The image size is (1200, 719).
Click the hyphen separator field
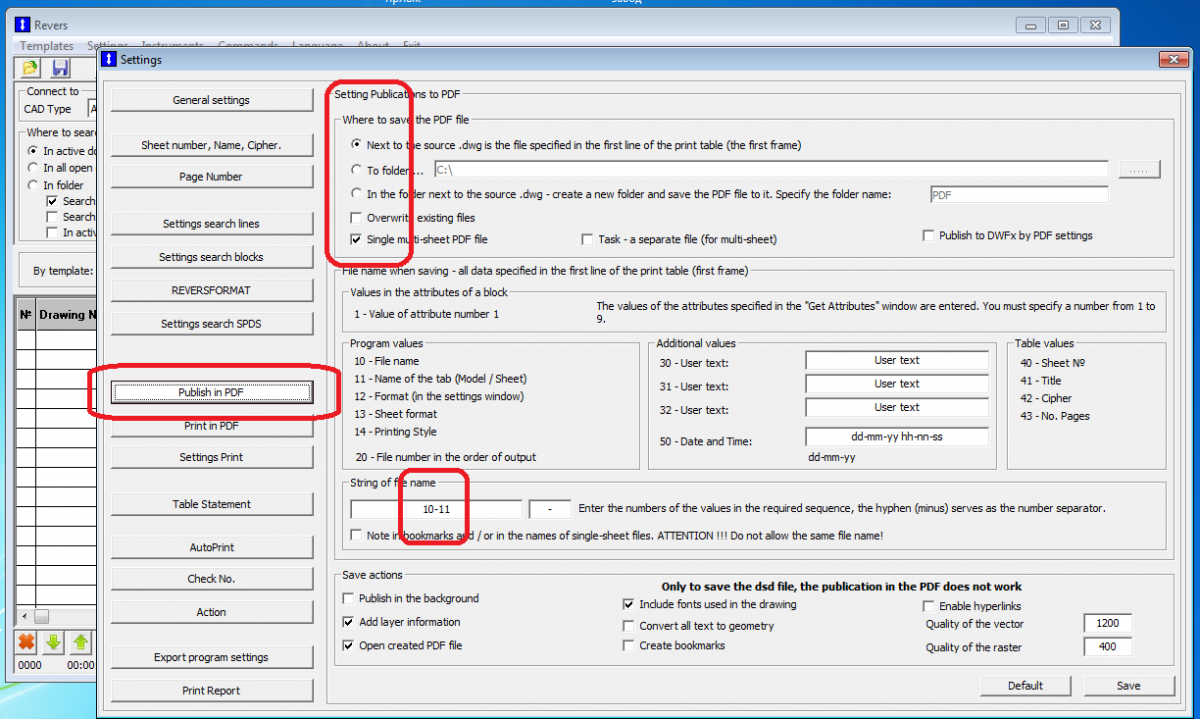(x=550, y=509)
